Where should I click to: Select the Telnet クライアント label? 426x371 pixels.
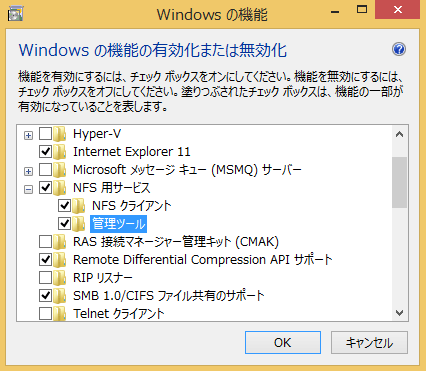pyautogui.click(x=119, y=314)
